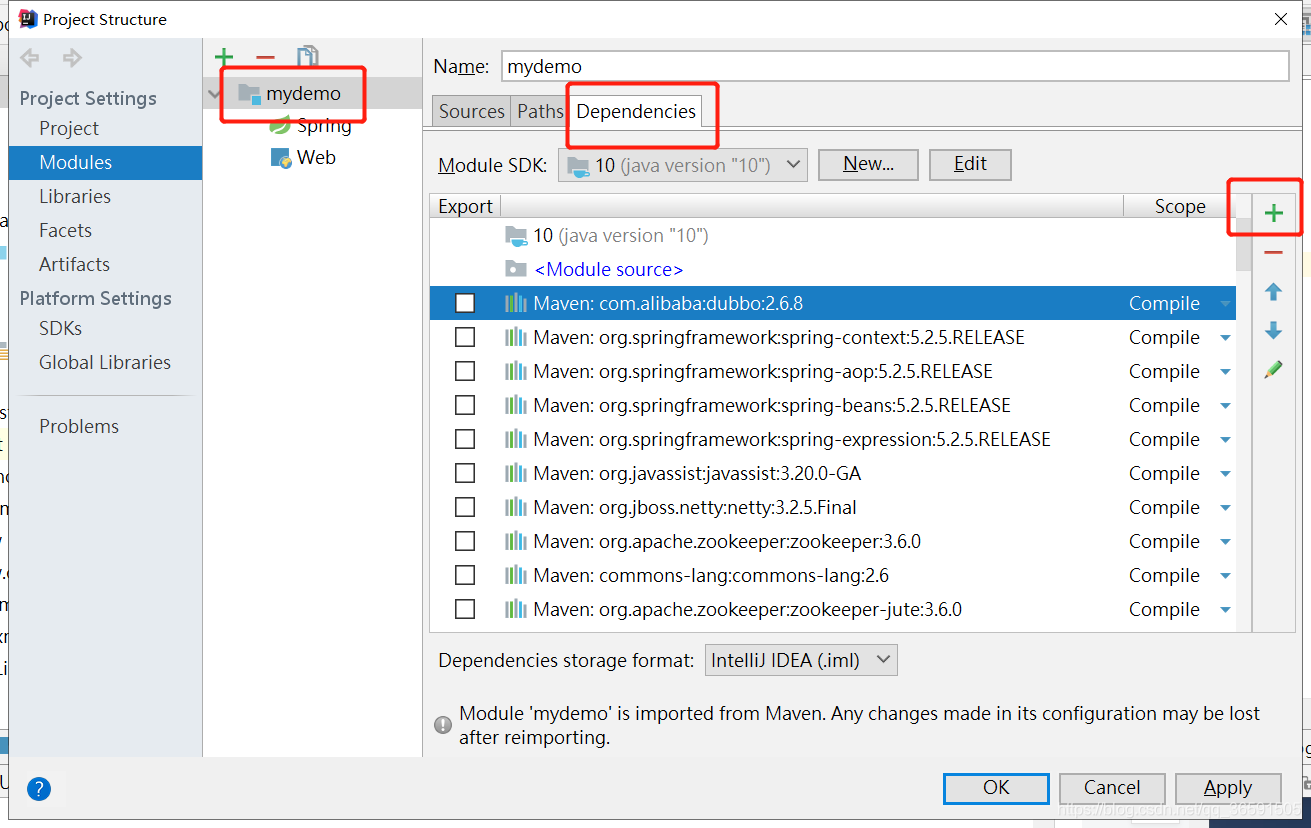Add a new module with green plus
This screenshot has width=1311, height=828.
pyautogui.click(x=224, y=57)
